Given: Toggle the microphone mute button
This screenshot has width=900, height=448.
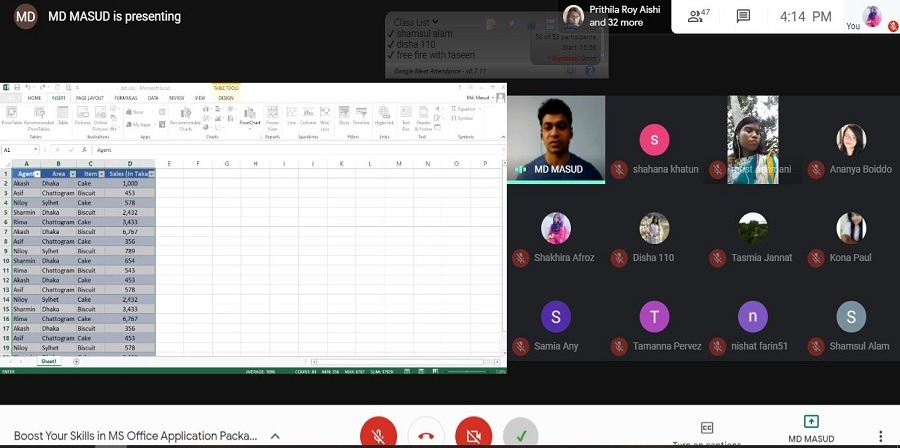Looking at the screenshot, I should click(x=379, y=435).
